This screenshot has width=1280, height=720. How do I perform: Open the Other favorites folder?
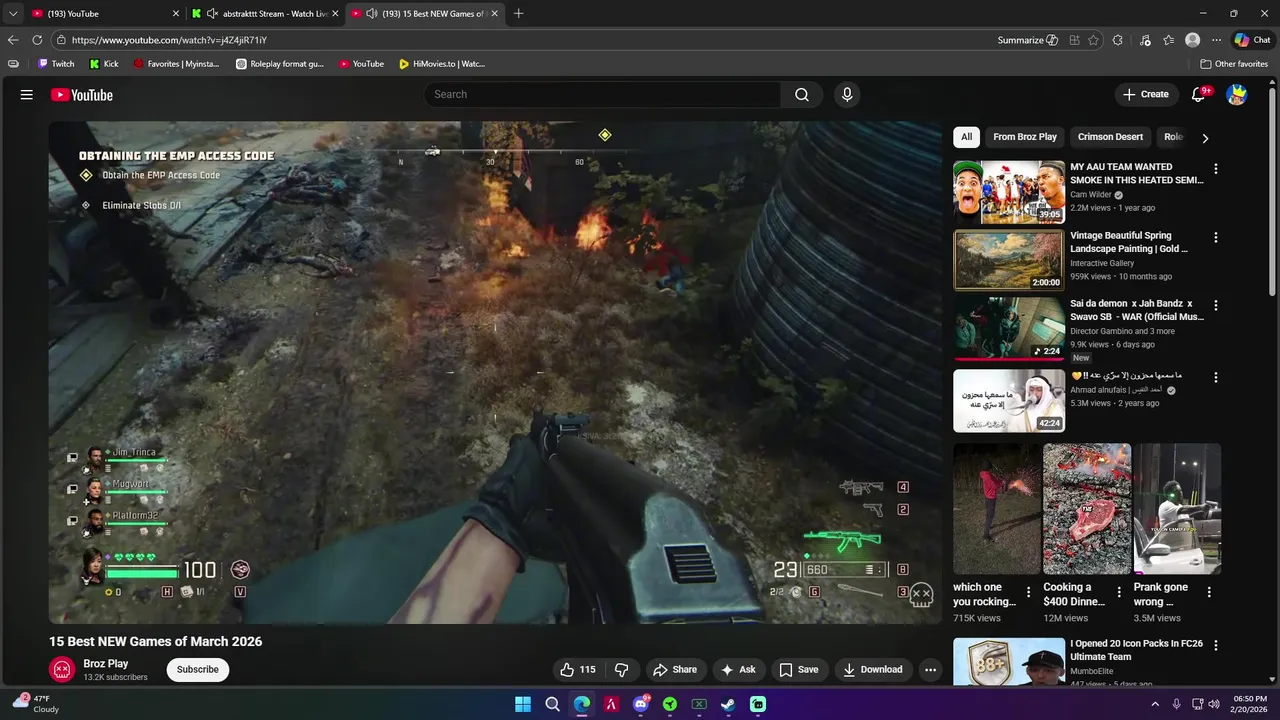[x=1234, y=64]
